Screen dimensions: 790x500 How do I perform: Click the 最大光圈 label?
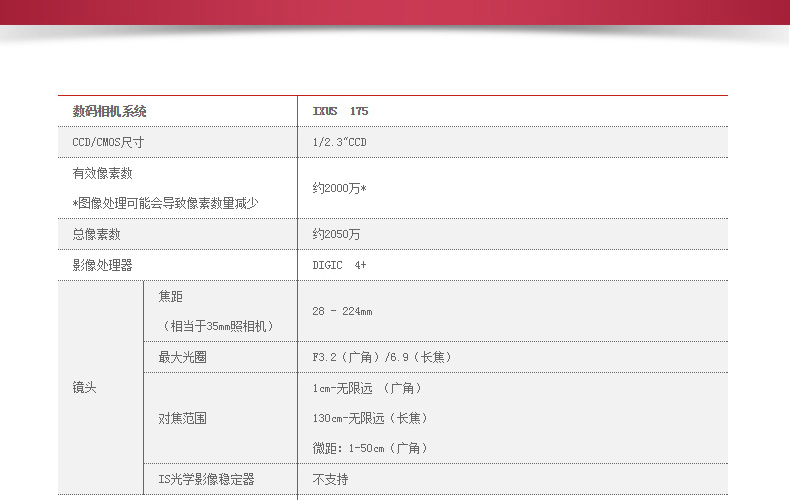click(x=183, y=357)
